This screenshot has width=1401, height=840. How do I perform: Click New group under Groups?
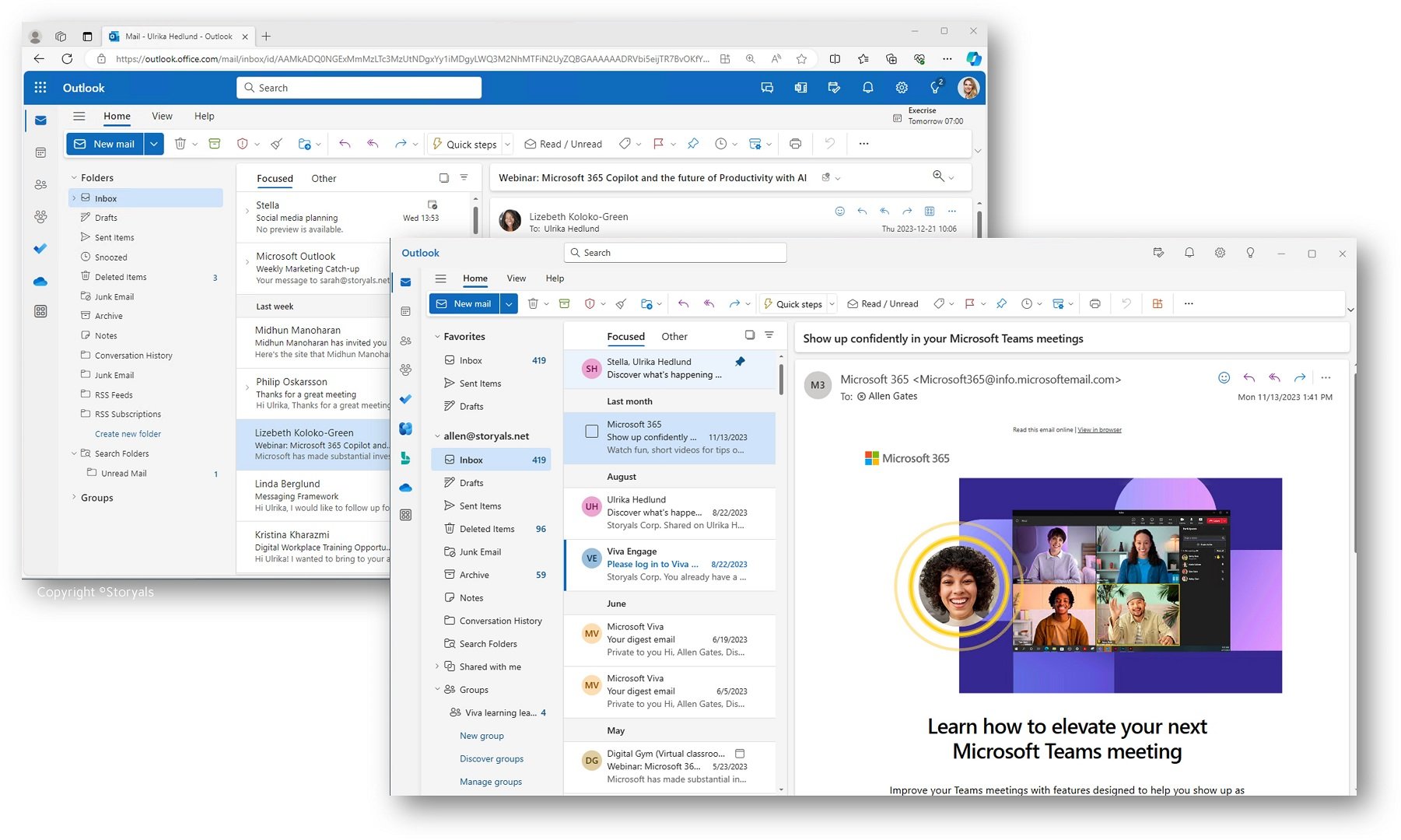click(482, 736)
